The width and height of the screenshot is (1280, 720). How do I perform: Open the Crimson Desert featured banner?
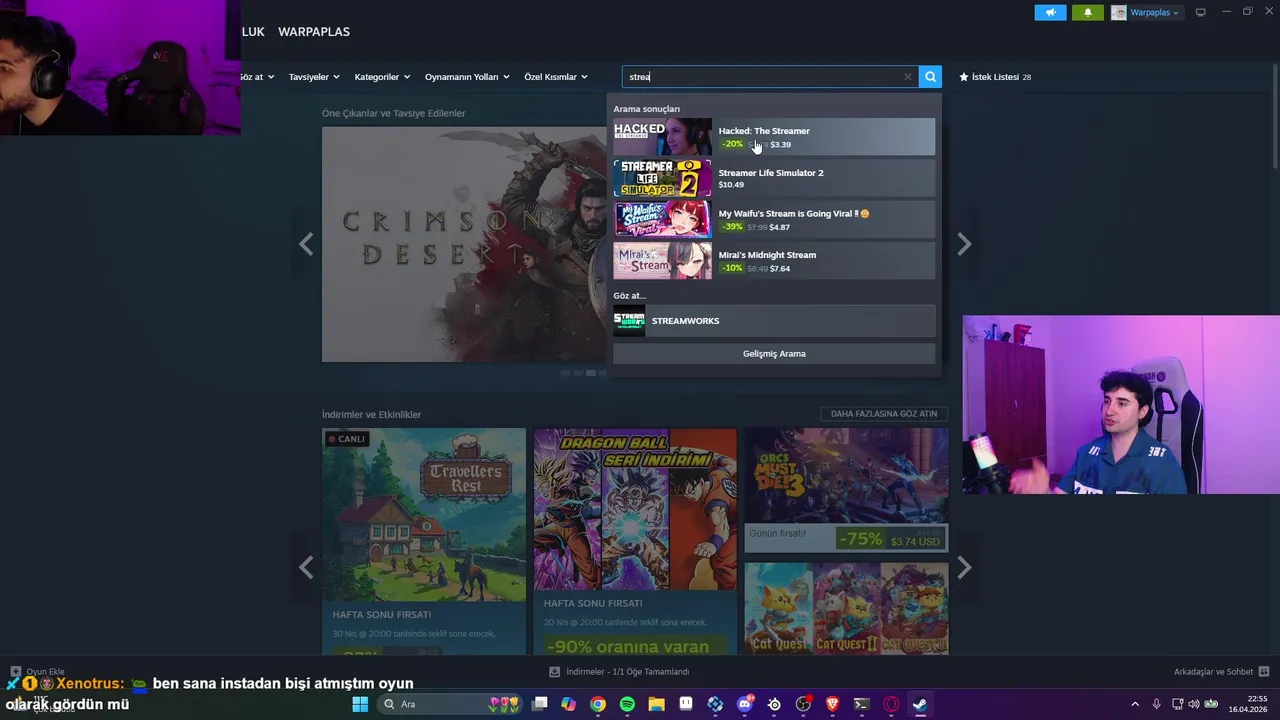coord(464,244)
